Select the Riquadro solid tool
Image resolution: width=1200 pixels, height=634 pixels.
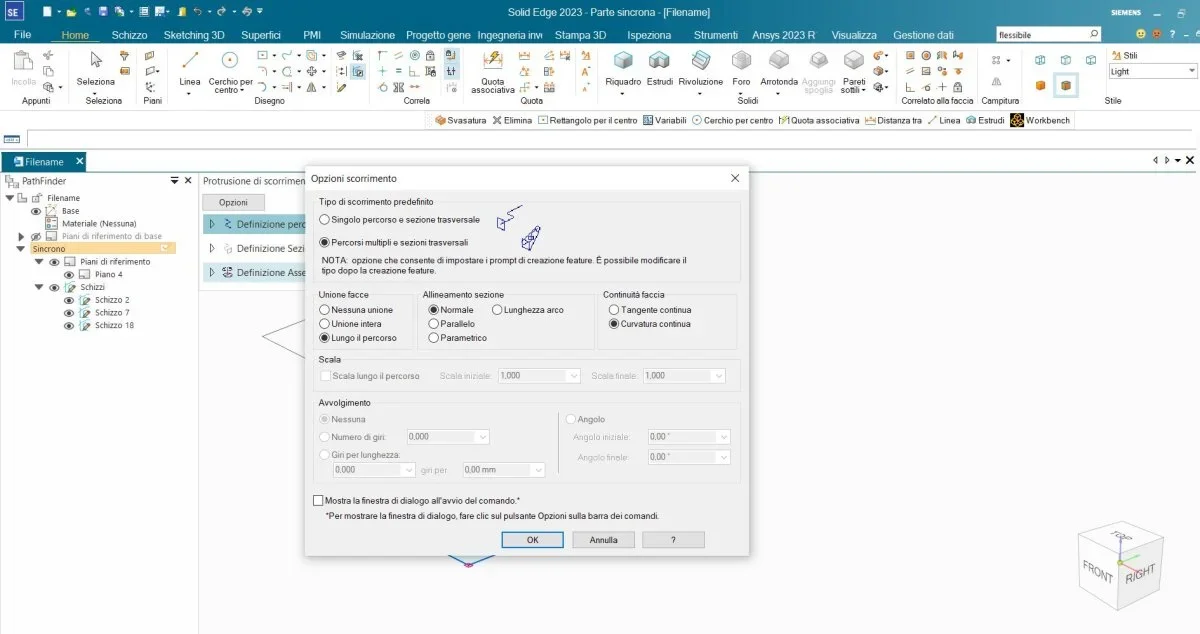(x=623, y=70)
